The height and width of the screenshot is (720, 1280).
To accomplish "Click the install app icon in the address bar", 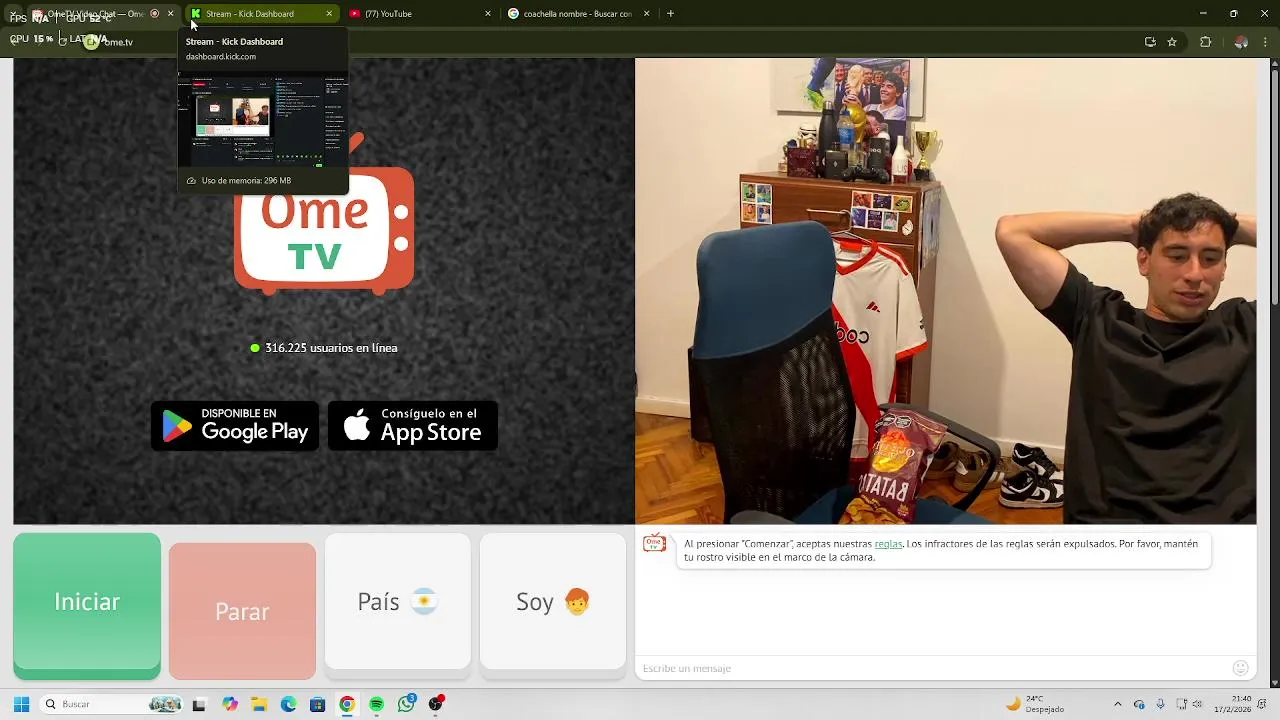I will point(1150,42).
